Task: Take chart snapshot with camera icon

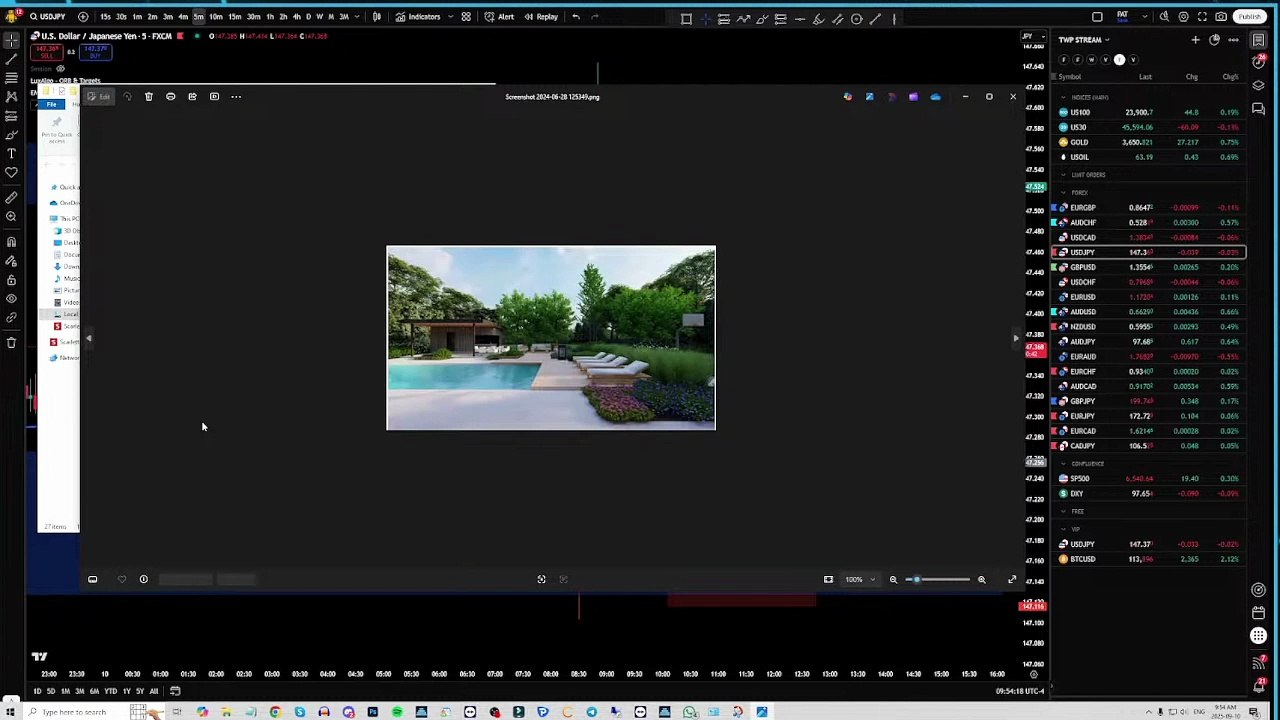Action: [1221, 17]
